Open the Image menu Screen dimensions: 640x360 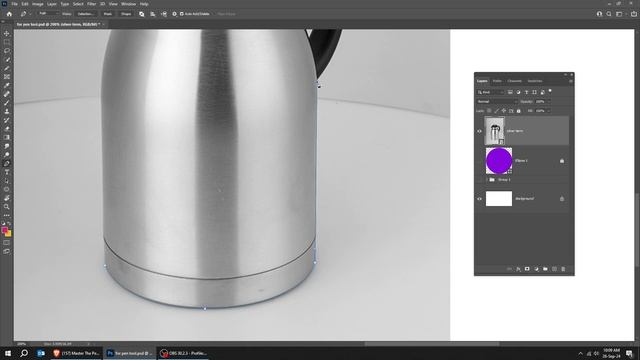pos(38,4)
